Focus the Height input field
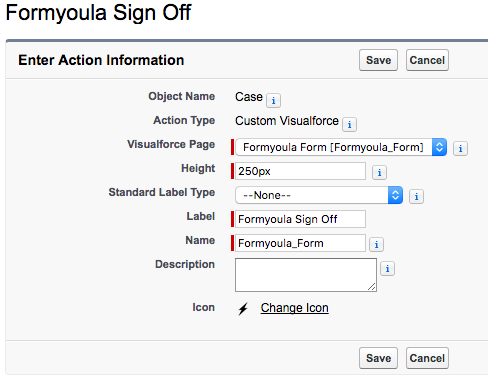Image resolution: width=488 pixels, height=383 pixels. pos(300,171)
